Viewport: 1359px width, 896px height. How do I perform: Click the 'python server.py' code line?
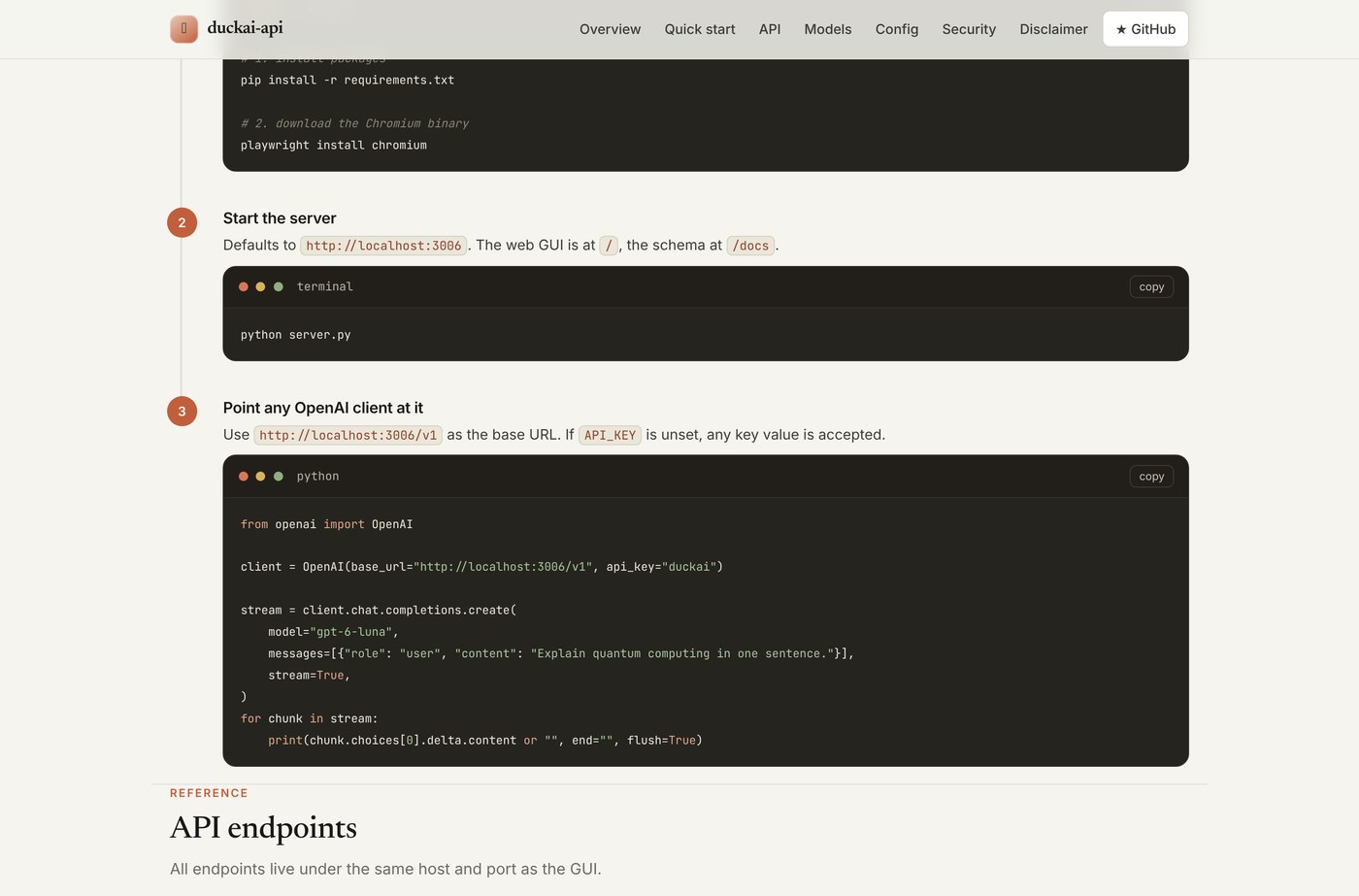pos(296,335)
